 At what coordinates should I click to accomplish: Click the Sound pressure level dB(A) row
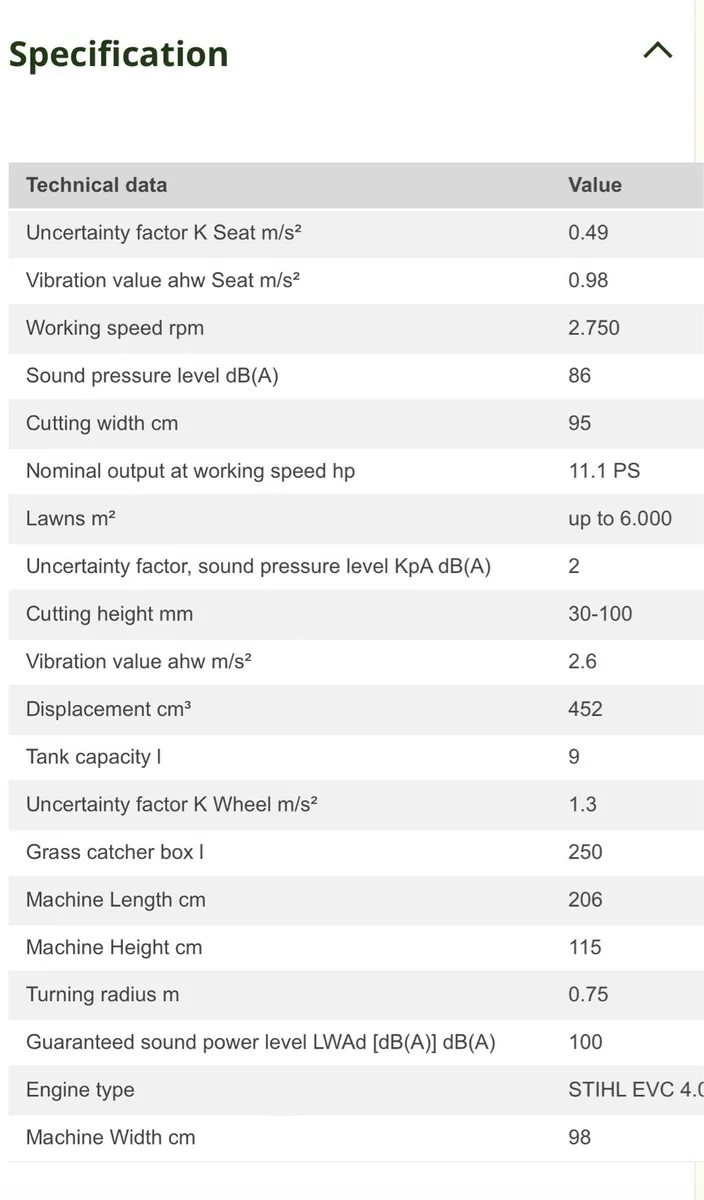356,375
